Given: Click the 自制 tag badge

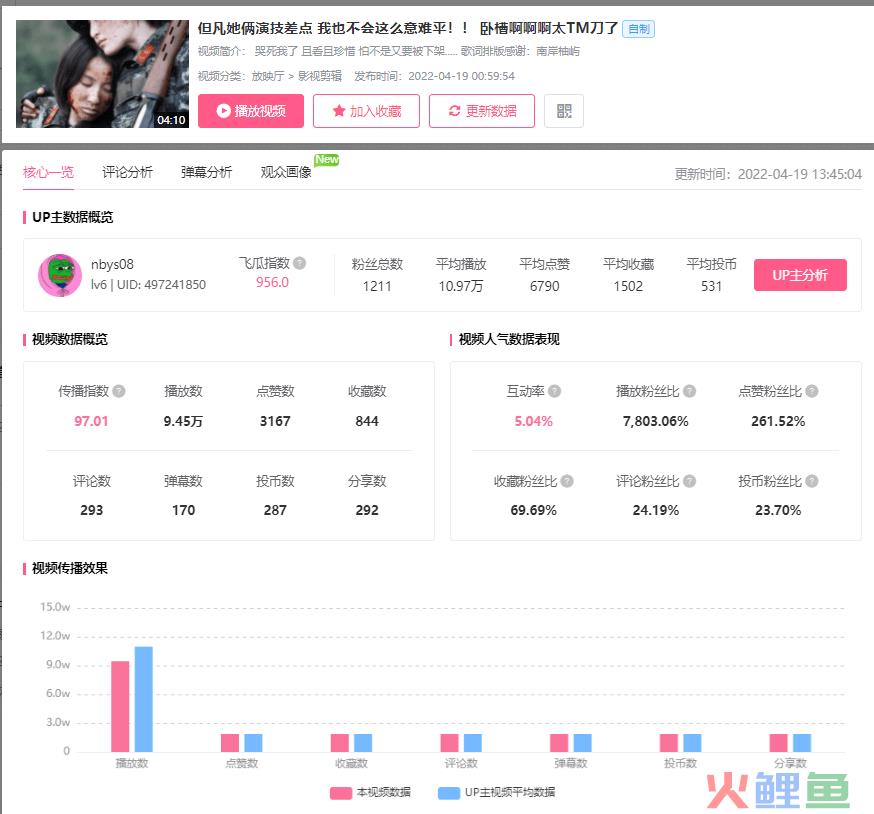Looking at the screenshot, I should [639, 29].
